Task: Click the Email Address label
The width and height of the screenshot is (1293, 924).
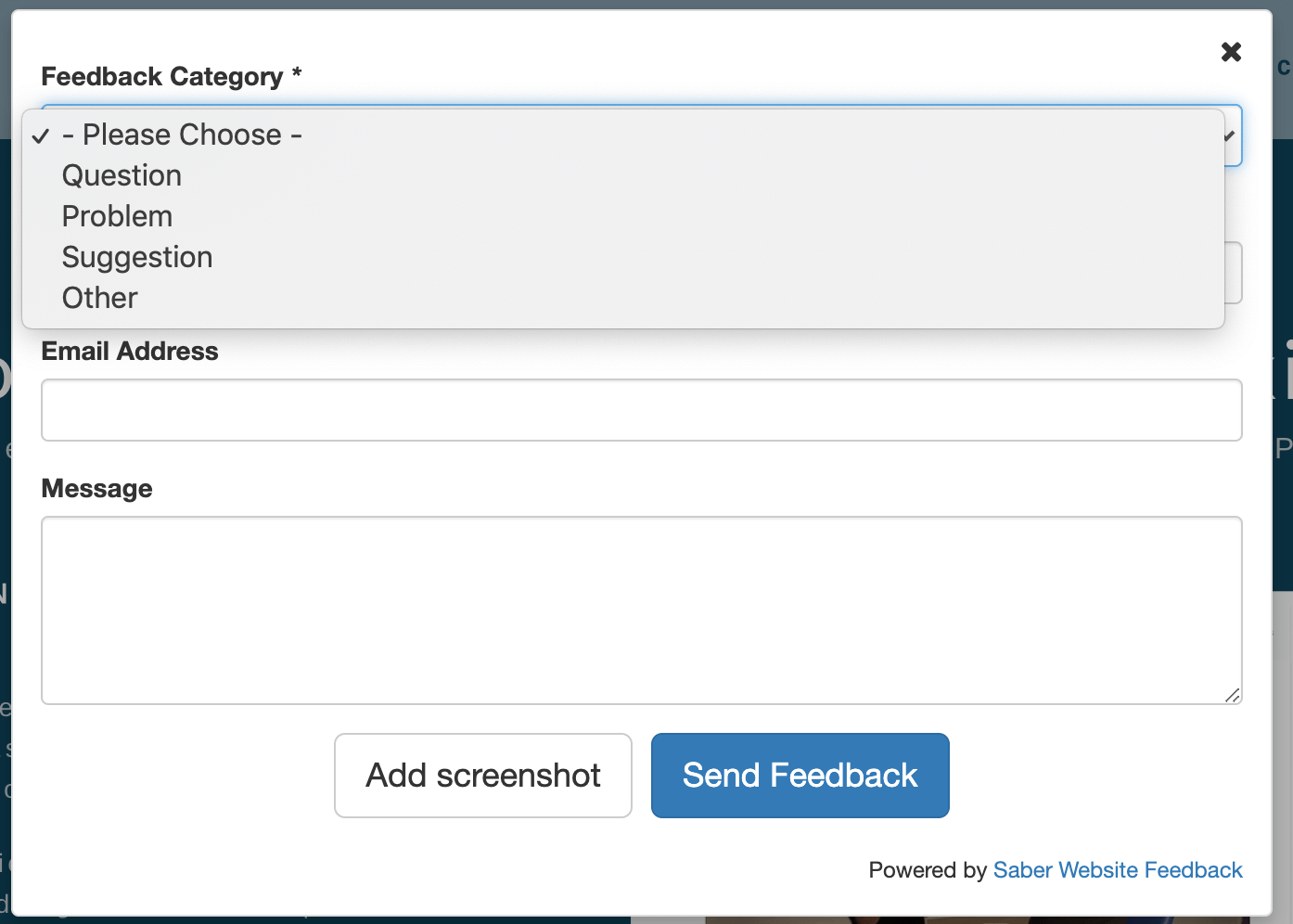Action: [x=129, y=351]
